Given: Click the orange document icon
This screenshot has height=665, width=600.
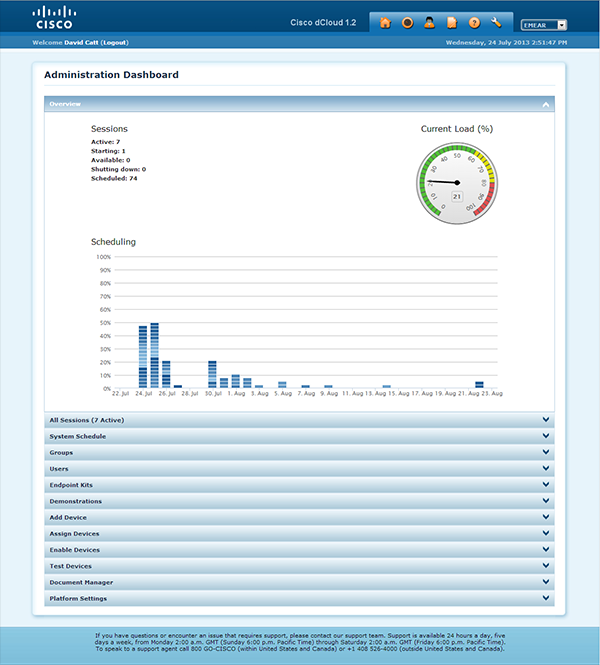Looking at the screenshot, I should (452, 23).
